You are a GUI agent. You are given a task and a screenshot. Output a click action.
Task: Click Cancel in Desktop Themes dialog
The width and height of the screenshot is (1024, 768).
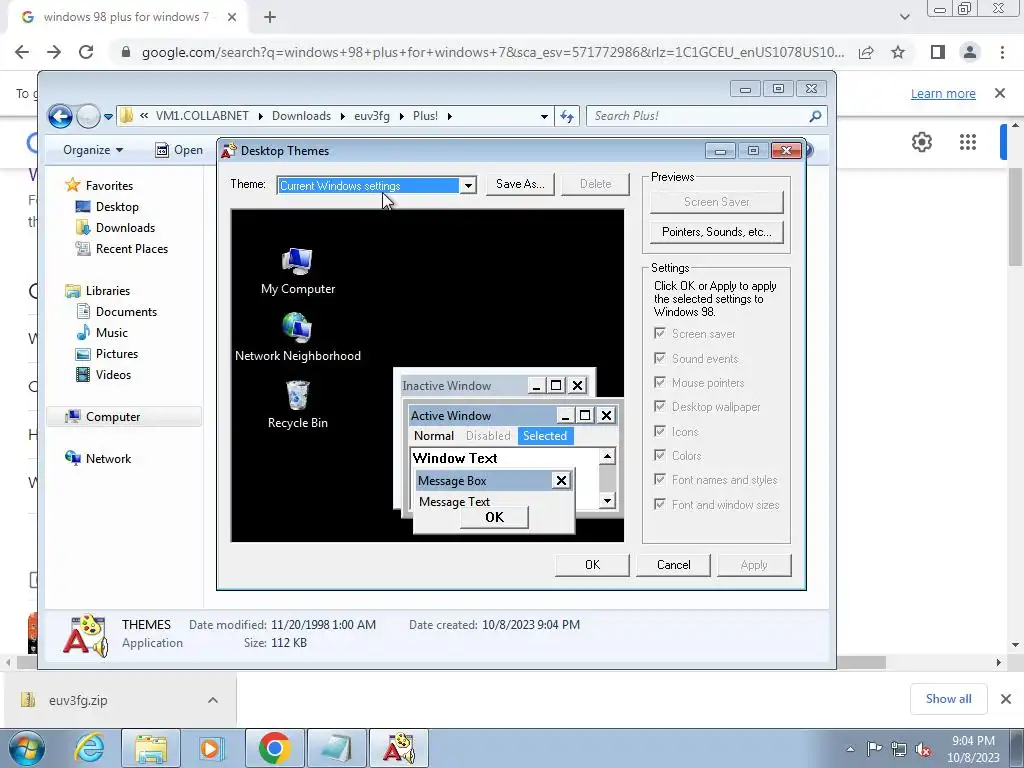point(673,565)
